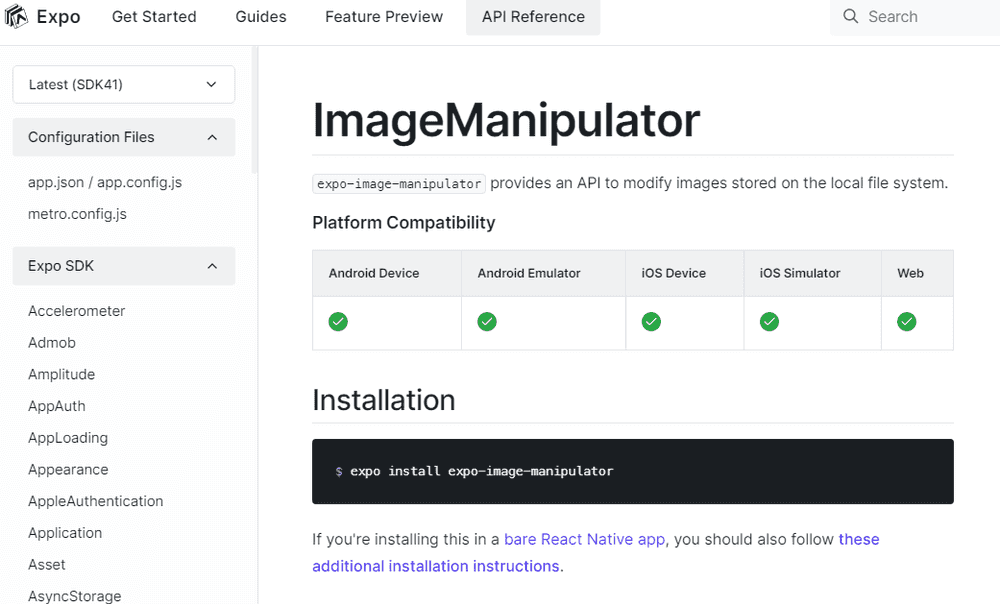This screenshot has width=1000, height=604.
Task: Open the Latest (SDK41) version dropdown
Action: 124,84
